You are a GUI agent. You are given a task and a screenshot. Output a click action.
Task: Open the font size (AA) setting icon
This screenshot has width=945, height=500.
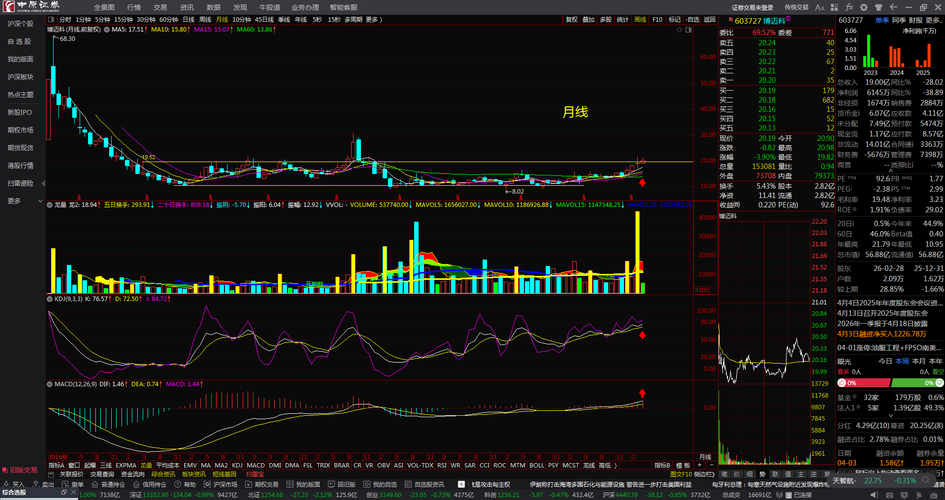(820, 7)
